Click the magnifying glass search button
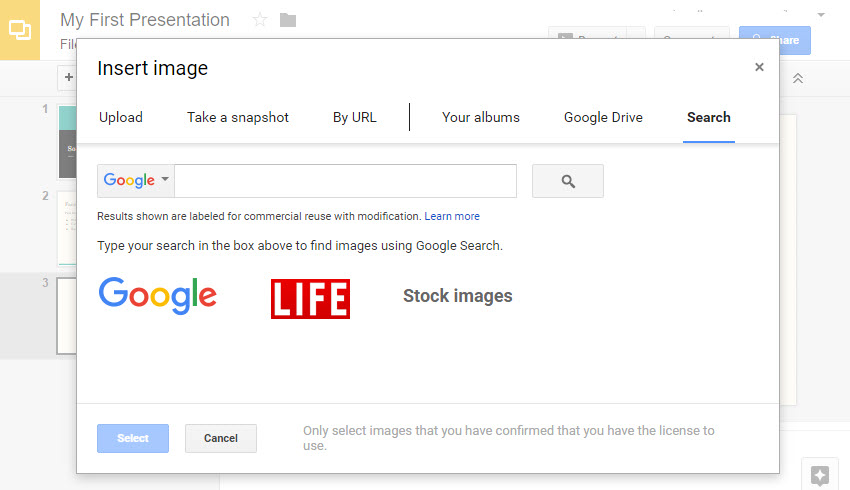Screen dimensions: 850x490 568,181
